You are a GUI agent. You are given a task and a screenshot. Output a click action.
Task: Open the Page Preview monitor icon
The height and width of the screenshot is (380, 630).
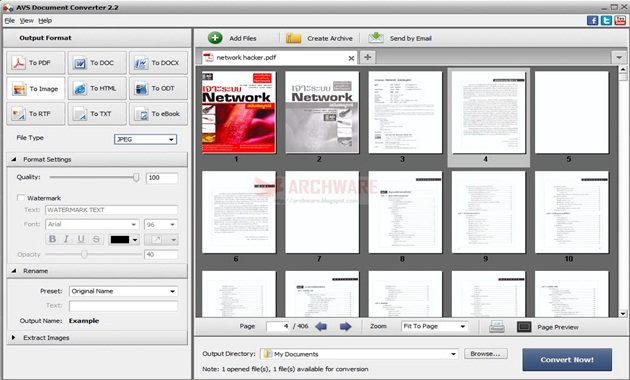[524, 327]
